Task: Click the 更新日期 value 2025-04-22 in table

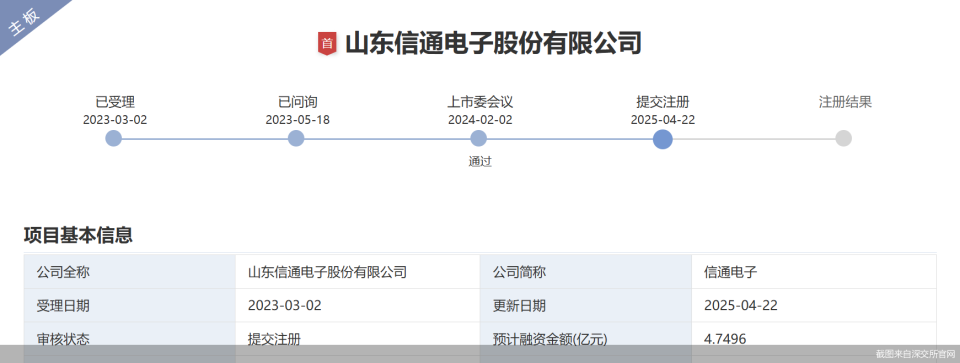Action: coord(741,305)
